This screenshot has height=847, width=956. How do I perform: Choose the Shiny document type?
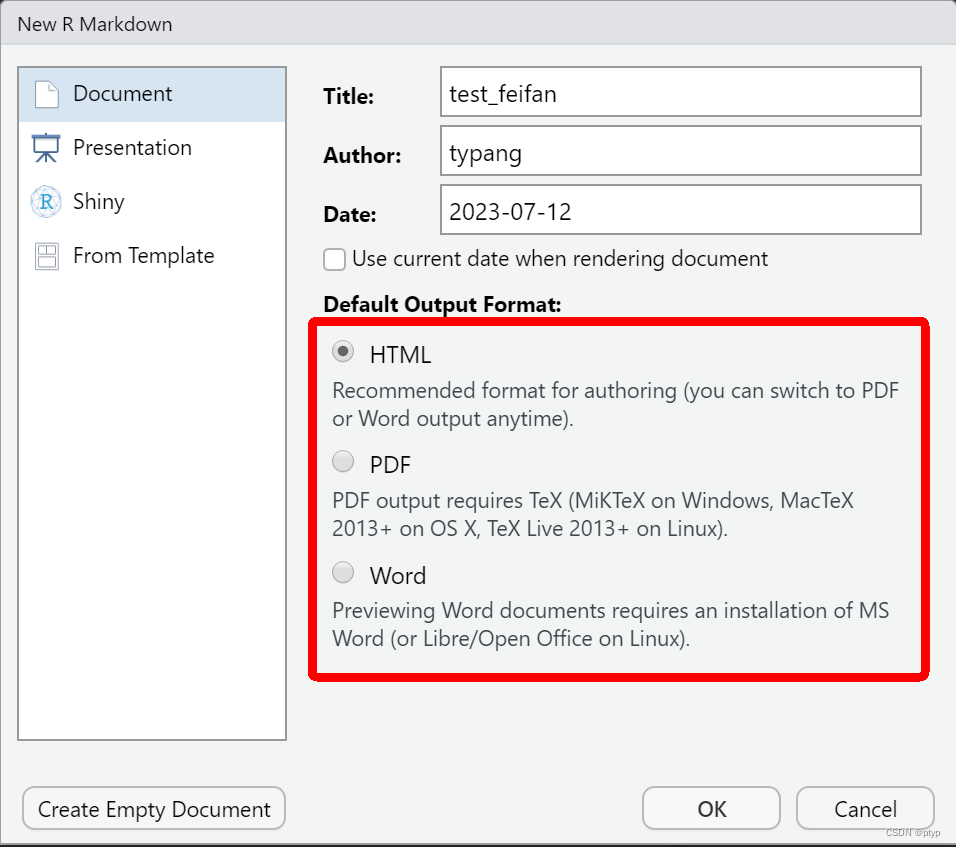point(152,202)
